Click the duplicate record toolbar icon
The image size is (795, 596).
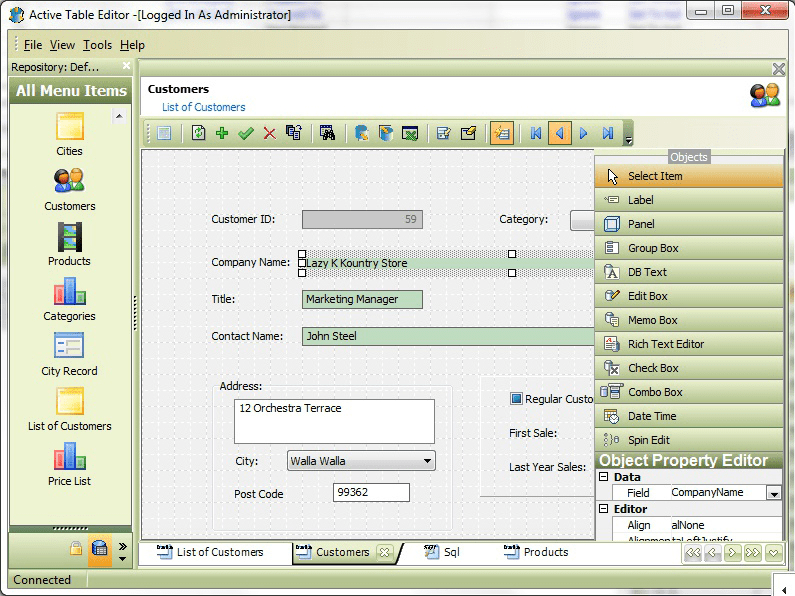(x=294, y=133)
